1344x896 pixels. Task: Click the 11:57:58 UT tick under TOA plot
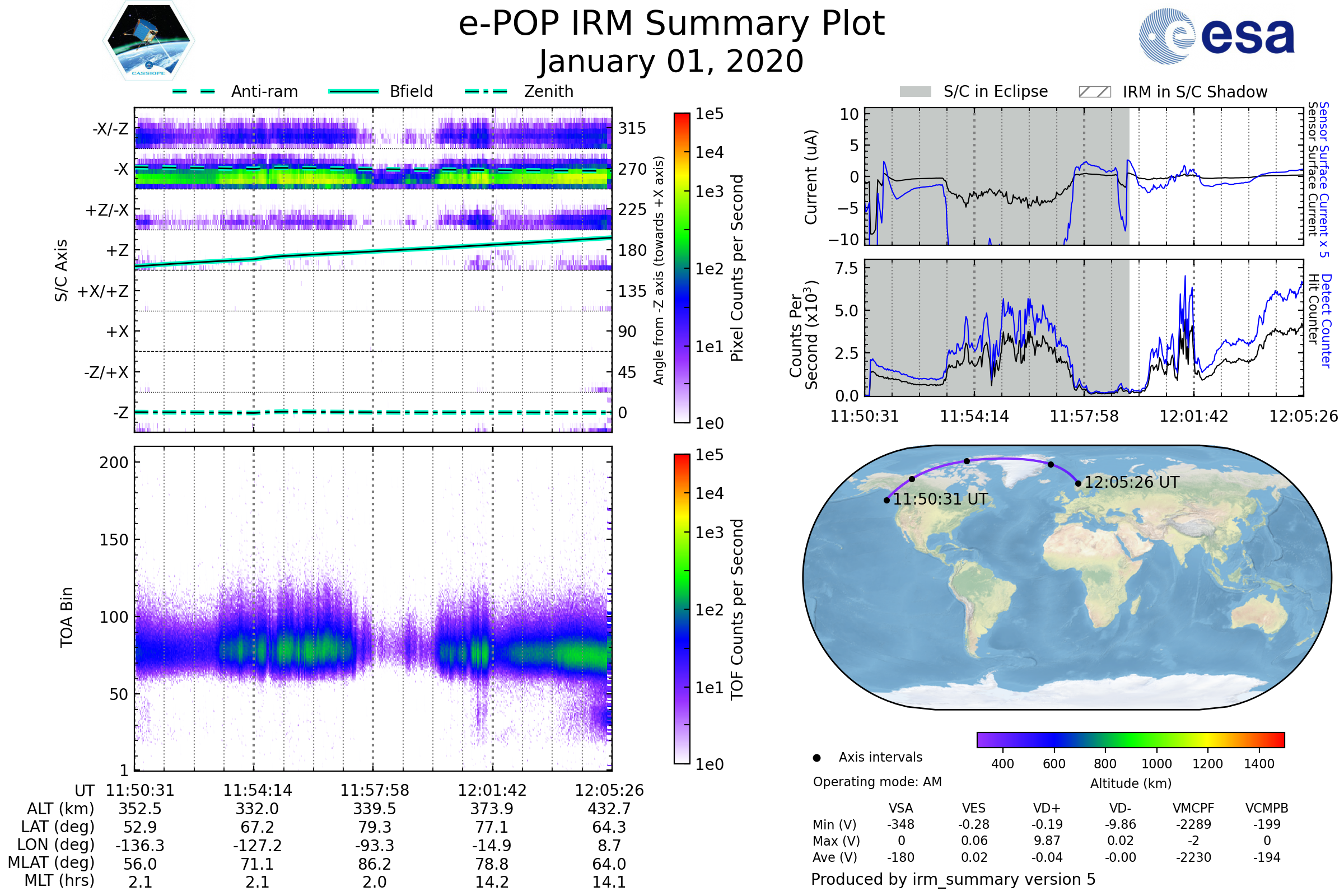coord(374,790)
